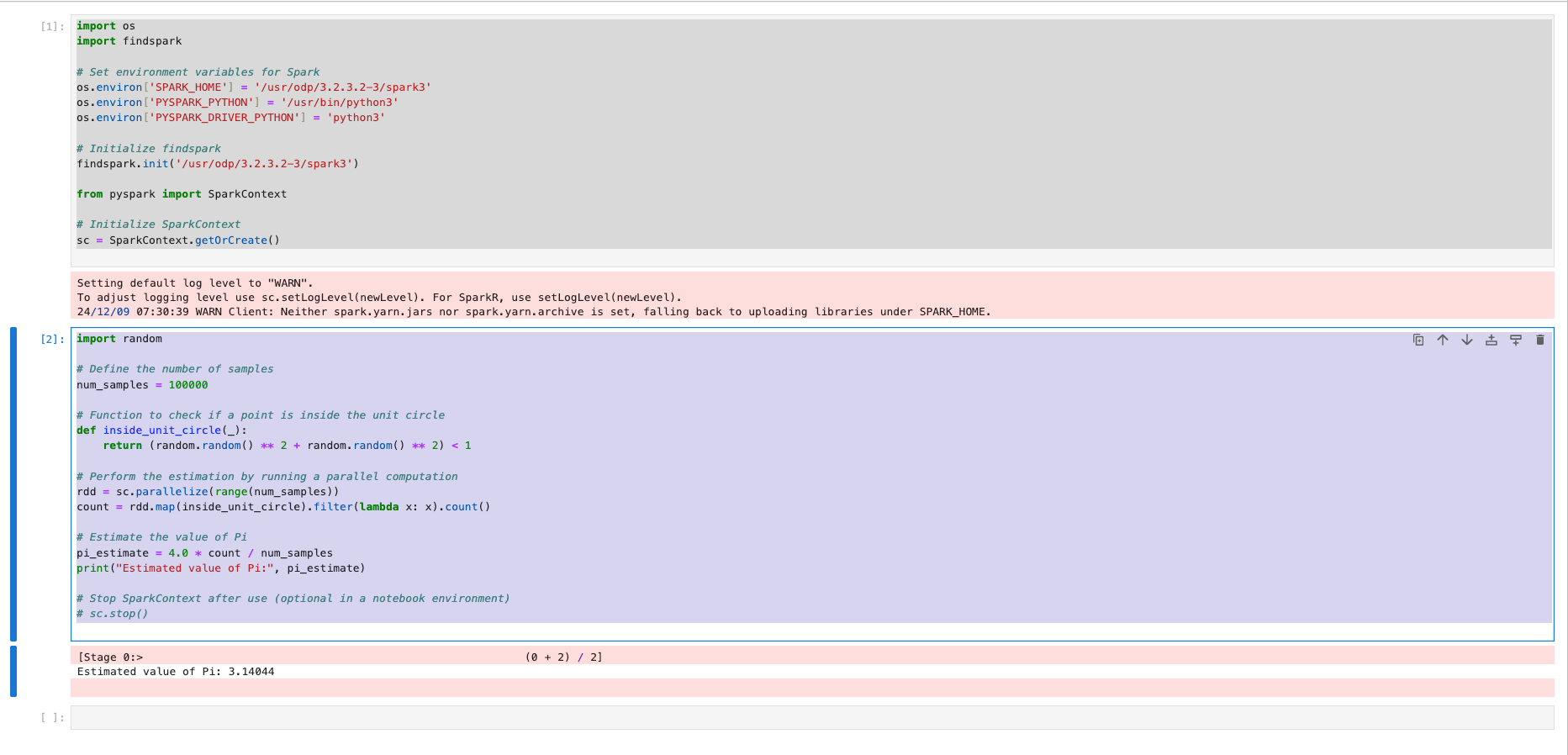Insert a new cell above
The width and height of the screenshot is (1568, 755).
[x=1491, y=340]
